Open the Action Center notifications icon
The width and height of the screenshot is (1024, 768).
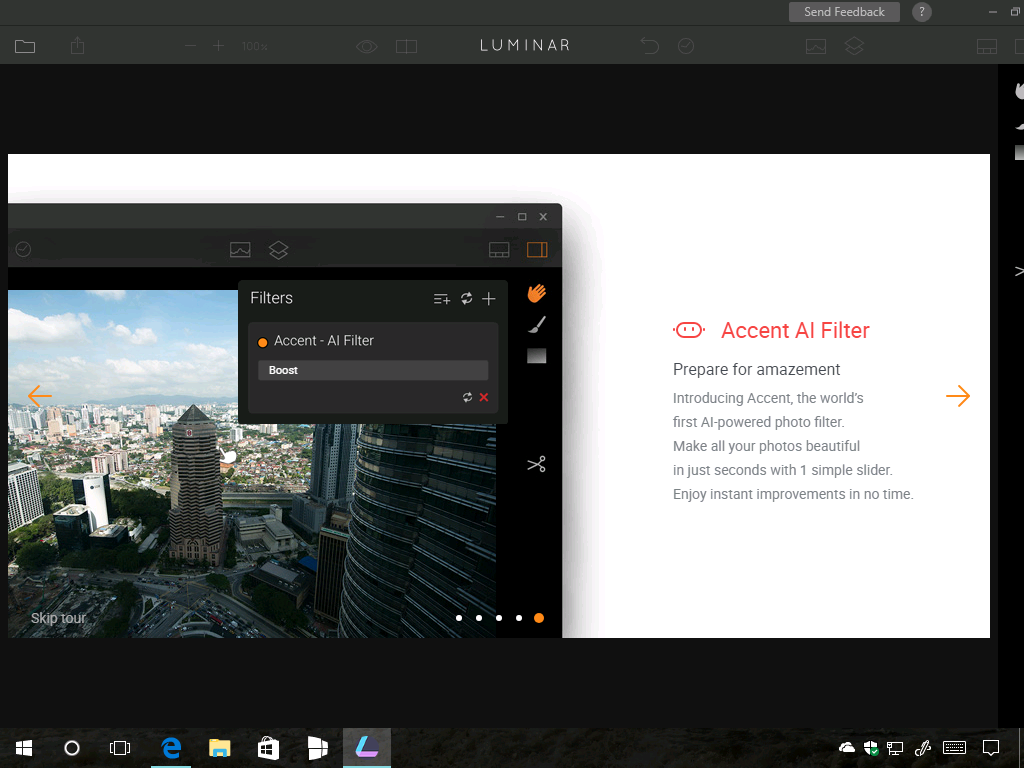click(991, 748)
